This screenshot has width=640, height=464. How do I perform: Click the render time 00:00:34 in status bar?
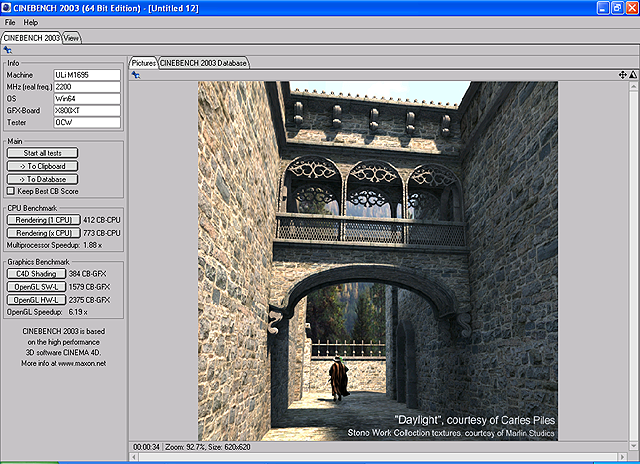(146, 447)
